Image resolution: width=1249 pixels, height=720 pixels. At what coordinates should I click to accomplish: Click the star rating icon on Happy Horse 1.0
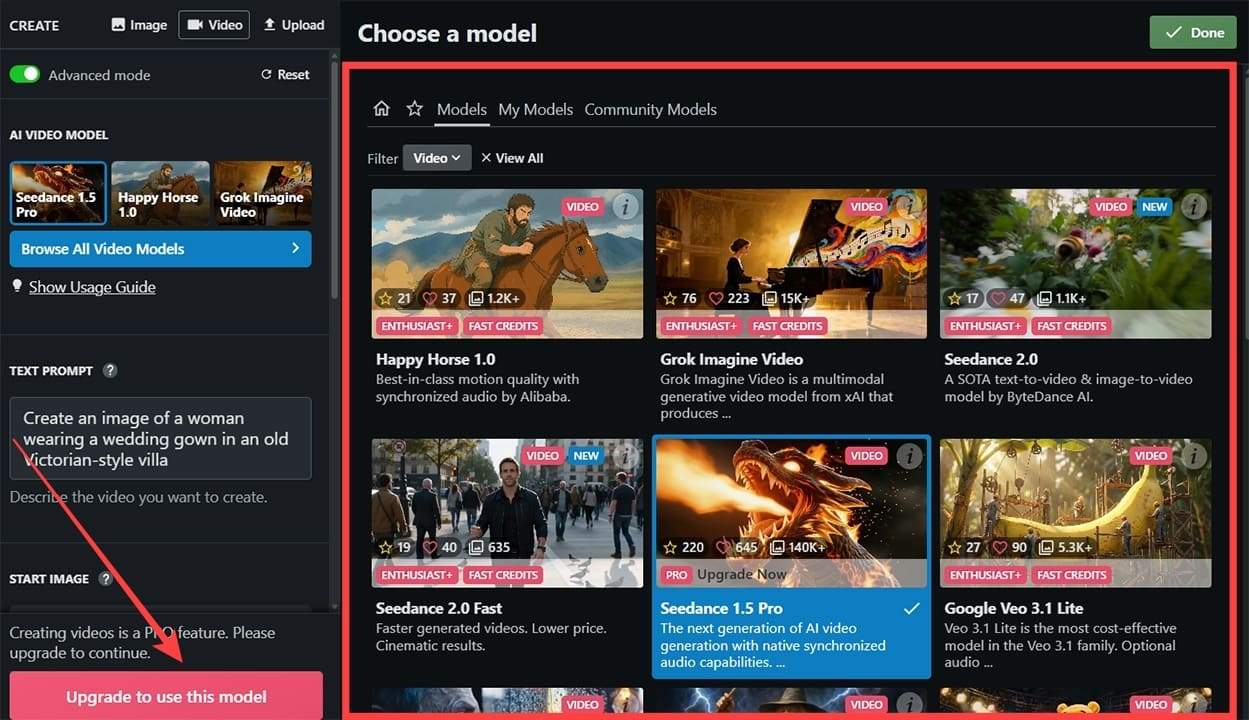[385, 298]
